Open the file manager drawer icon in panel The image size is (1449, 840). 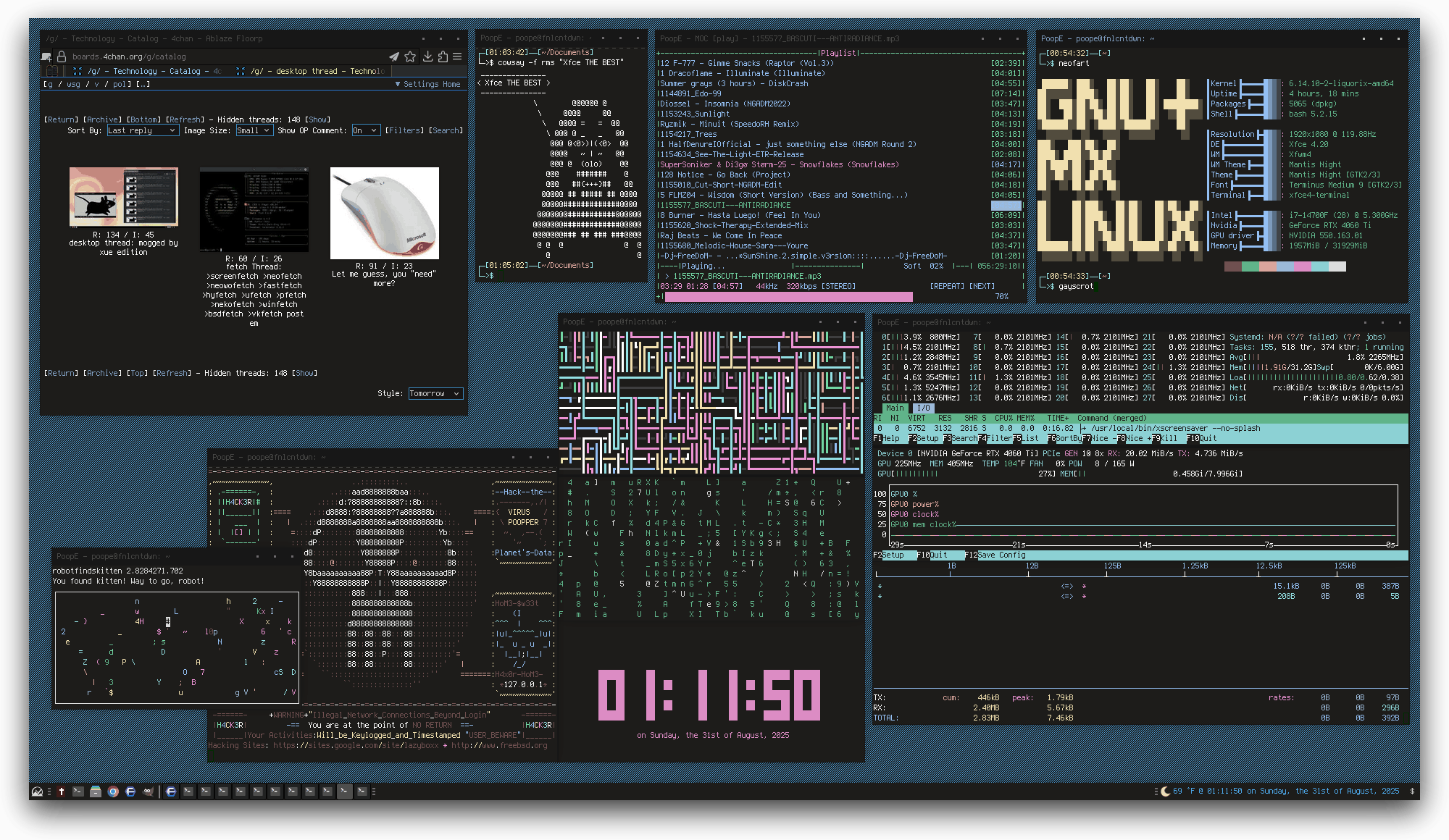coord(96,791)
